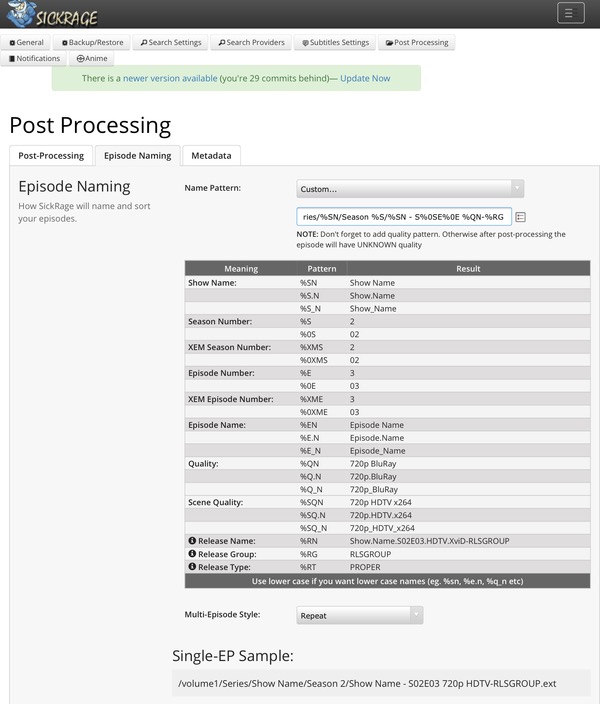Viewport: 600px width, 704px height.
Task: Click the naming pattern legend toggle icon
Action: 521,217
